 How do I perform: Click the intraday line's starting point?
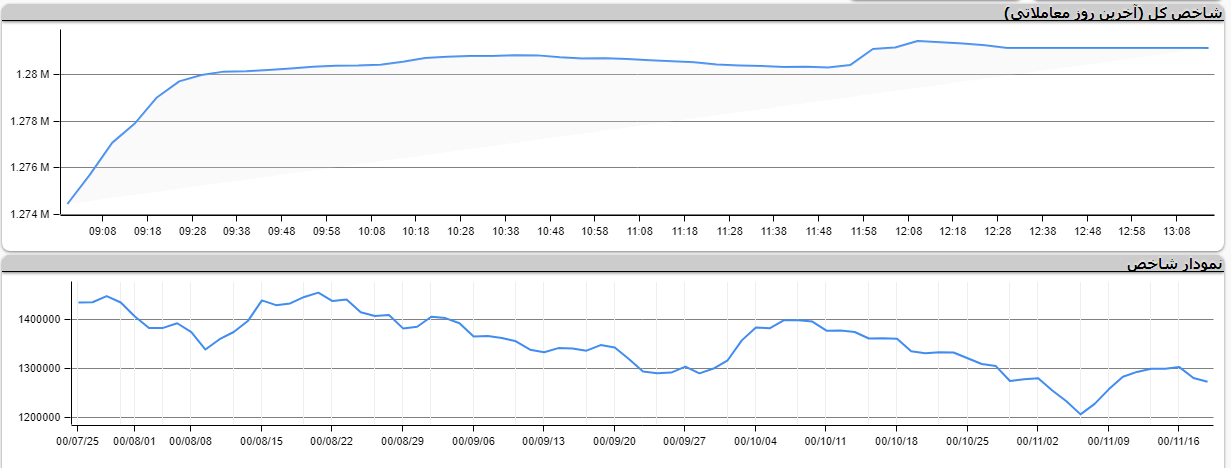[x=68, y=203]
